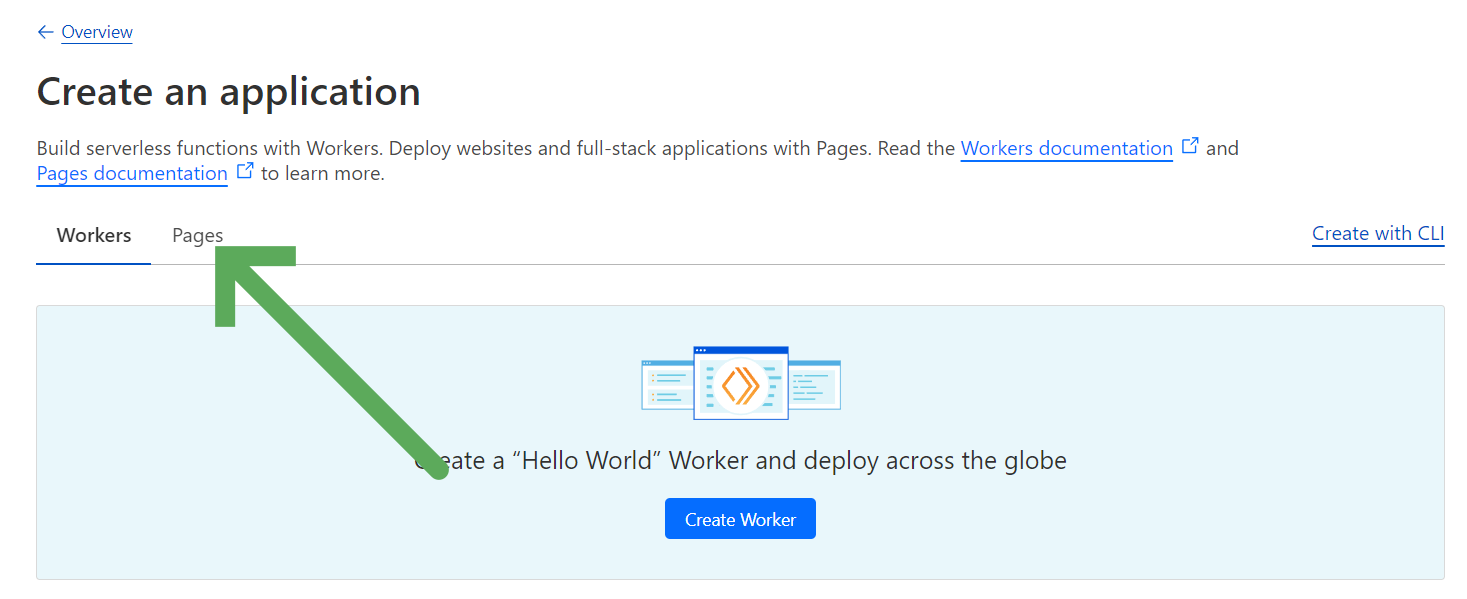The height and width of the screenshot is (599, 1467).
Task: Open the Workers documentation link
Action: point(1066,148)
